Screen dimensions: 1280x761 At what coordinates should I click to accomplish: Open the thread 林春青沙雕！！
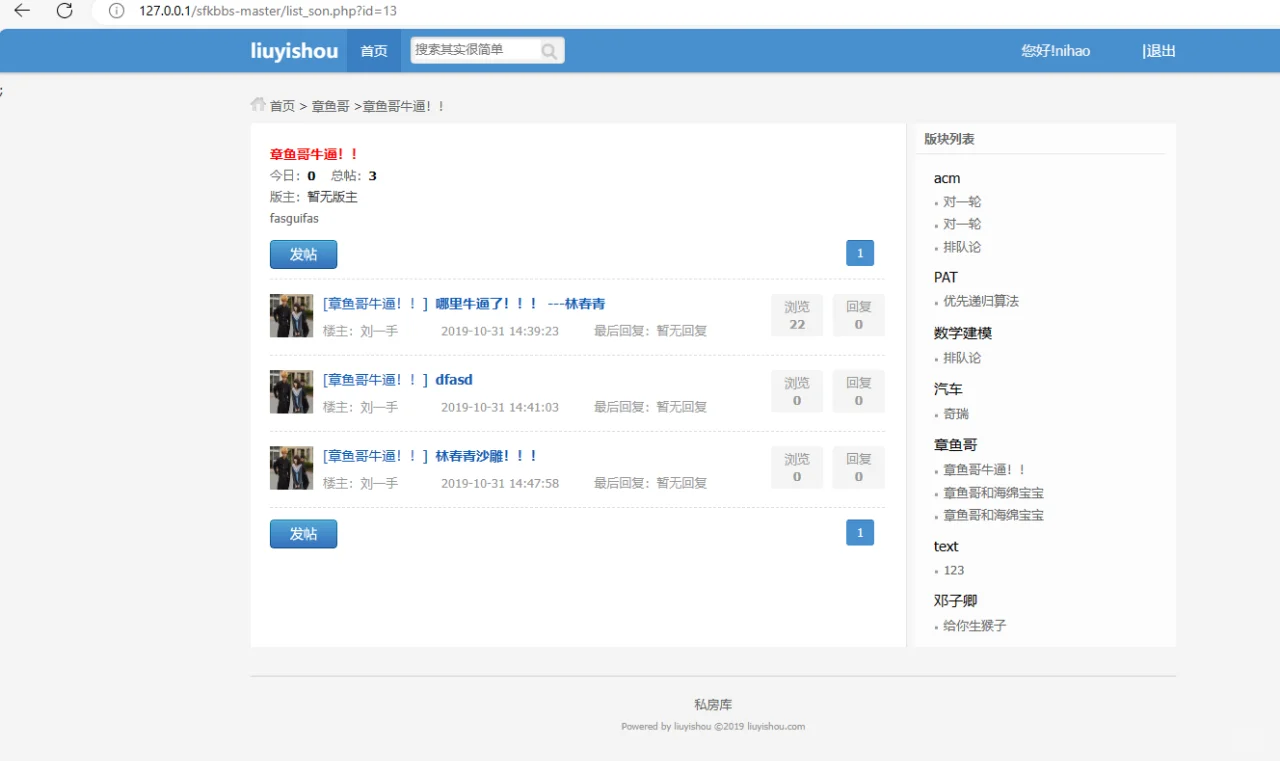tap(485, 455)
